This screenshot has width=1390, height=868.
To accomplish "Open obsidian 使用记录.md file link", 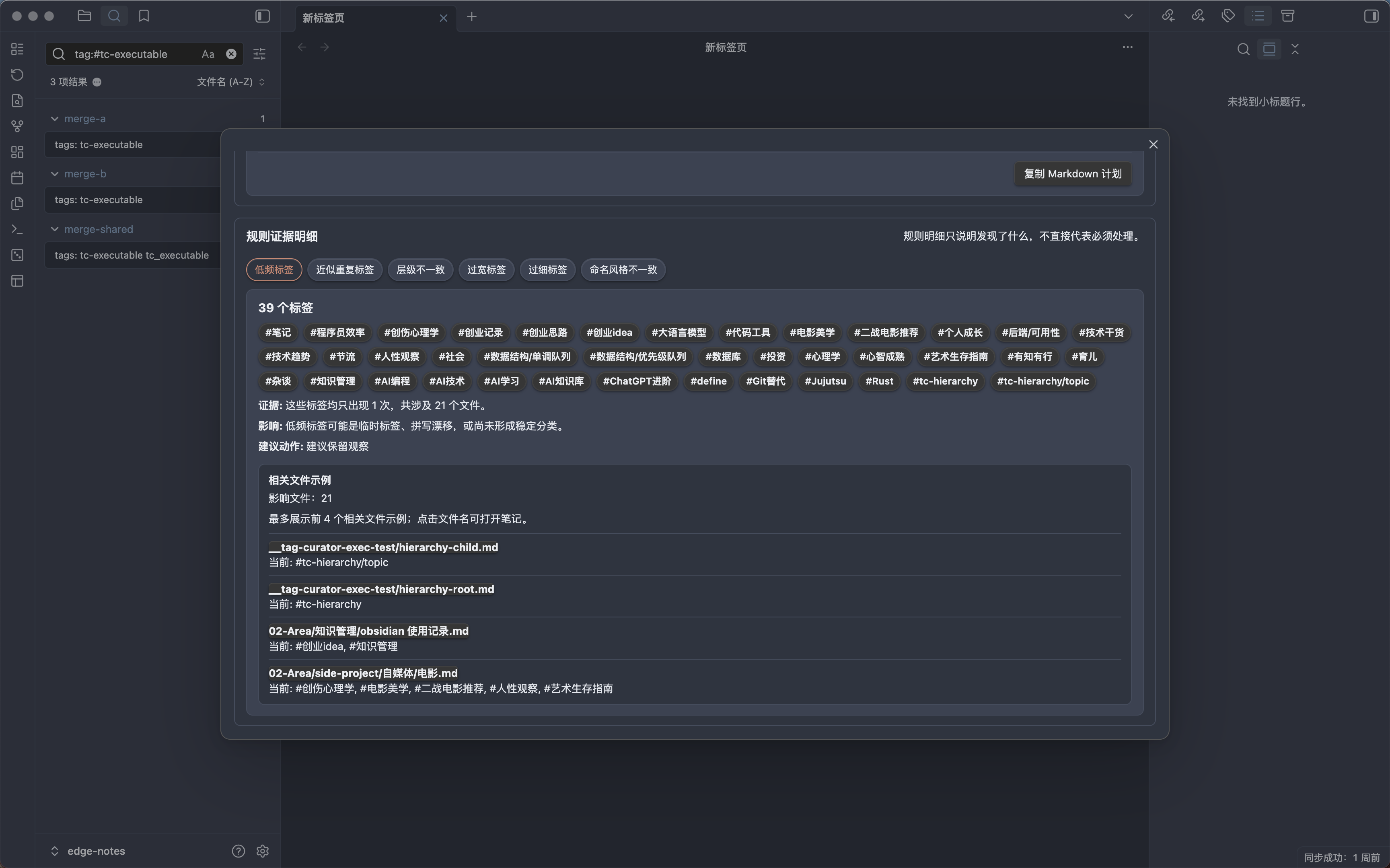I will [368, 631].
